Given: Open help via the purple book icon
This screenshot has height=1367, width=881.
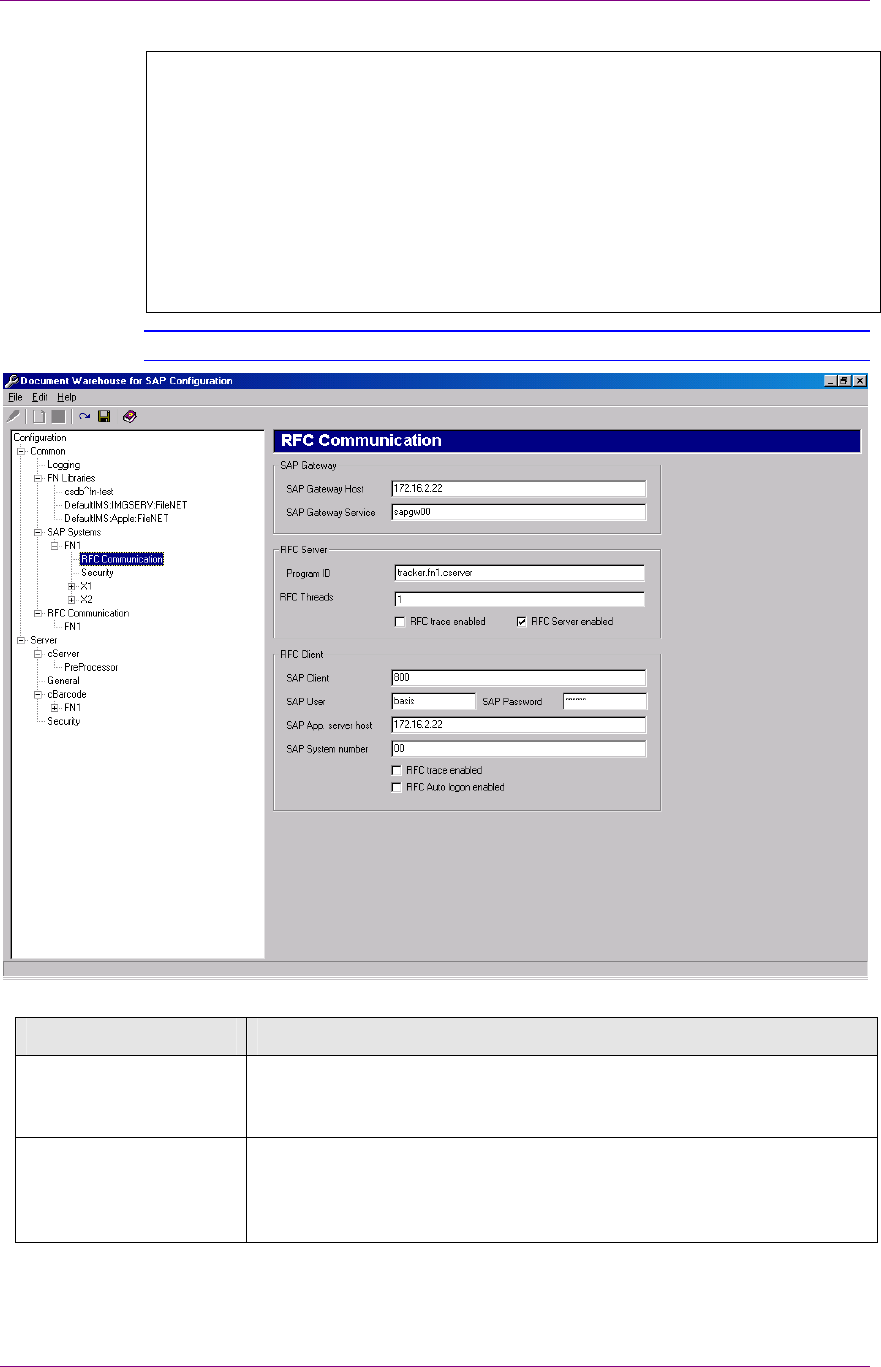Looking at the screenshot, I should (130, 416).
